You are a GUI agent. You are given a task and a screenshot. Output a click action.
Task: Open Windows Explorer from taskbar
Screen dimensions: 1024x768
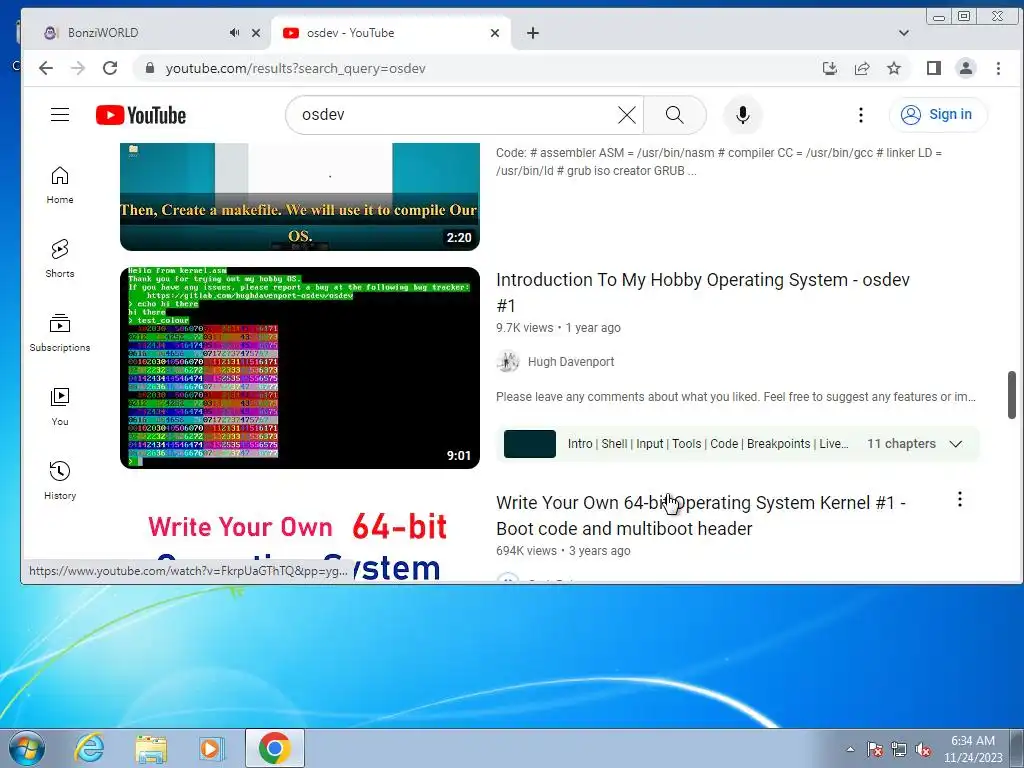point(151,748)
